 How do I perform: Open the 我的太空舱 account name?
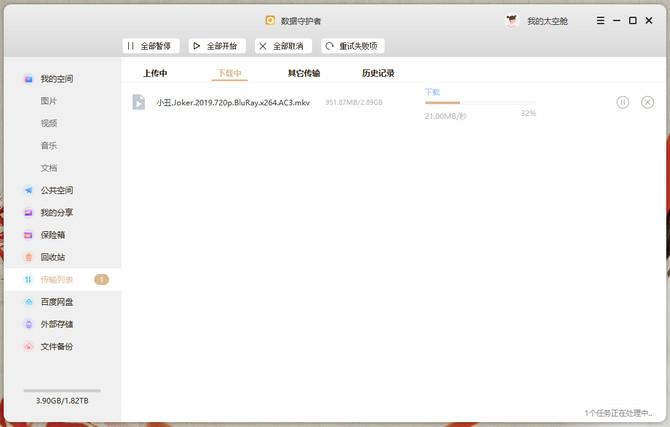(547, 21)
